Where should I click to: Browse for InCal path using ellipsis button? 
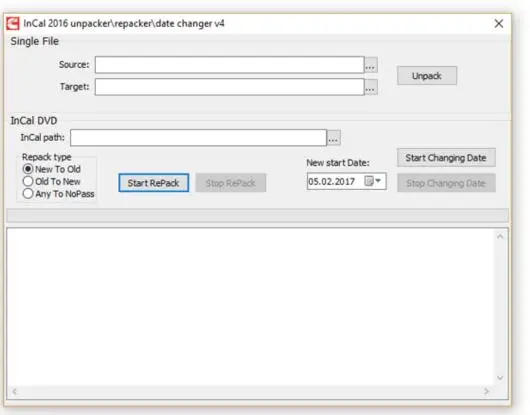tap(334, 138)
